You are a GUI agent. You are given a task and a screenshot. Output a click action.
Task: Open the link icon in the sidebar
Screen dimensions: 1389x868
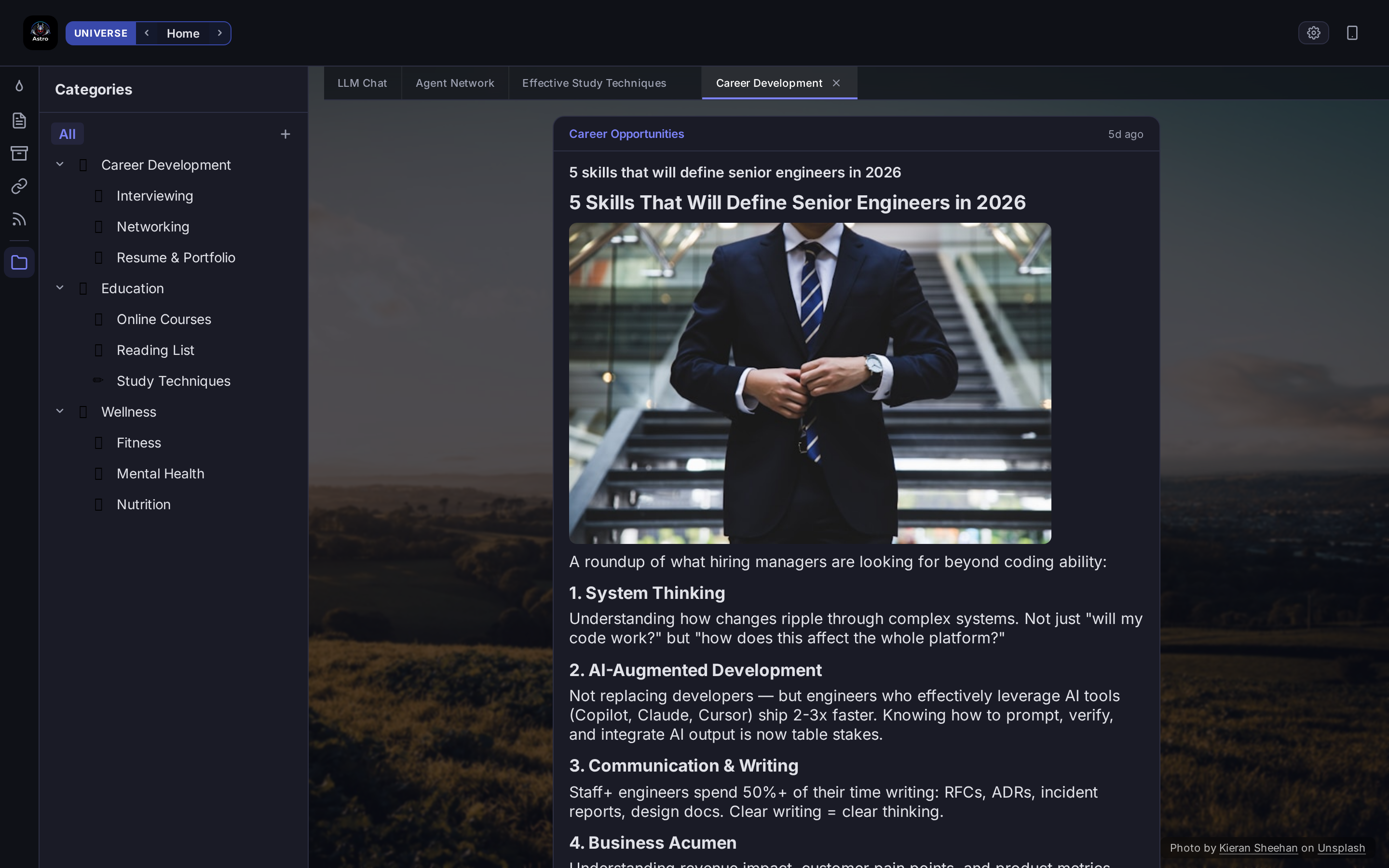click(19, 186)
